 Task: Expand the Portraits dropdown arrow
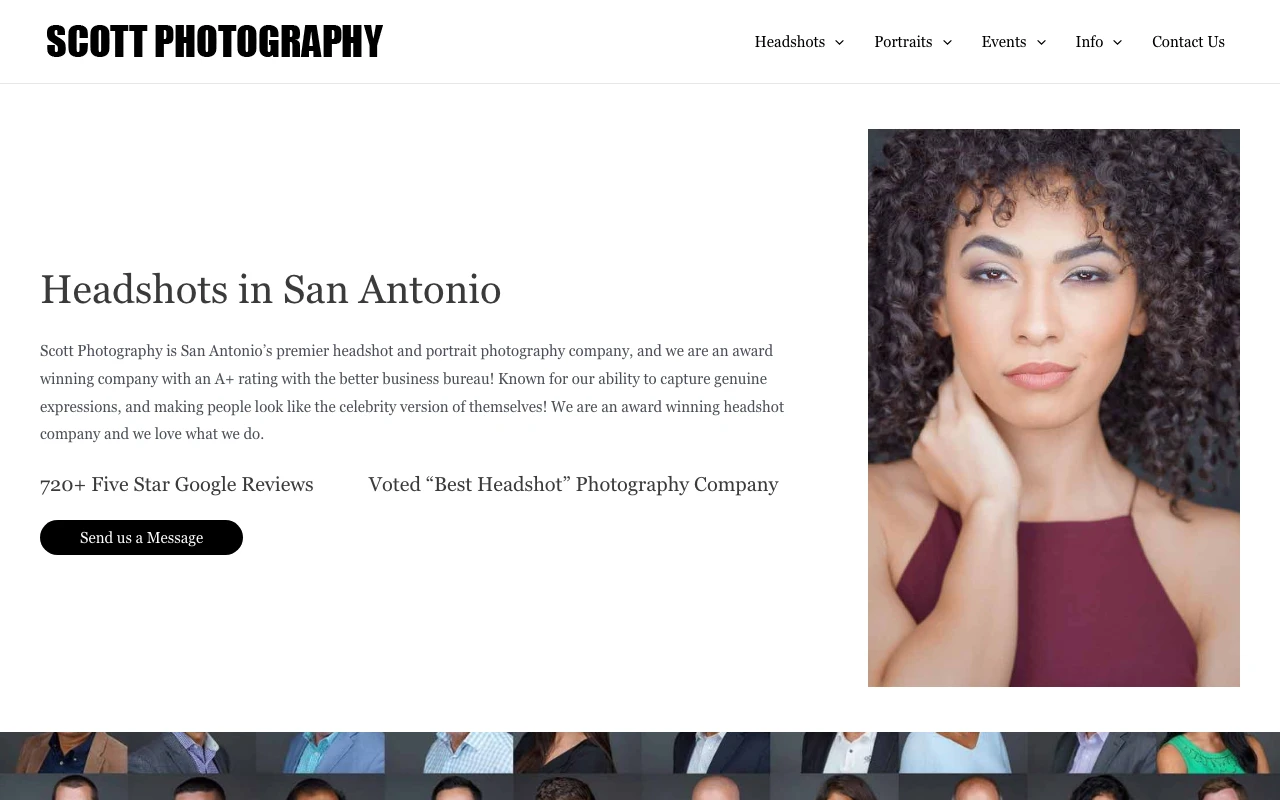pyautogui.click(x=947, y=42)
